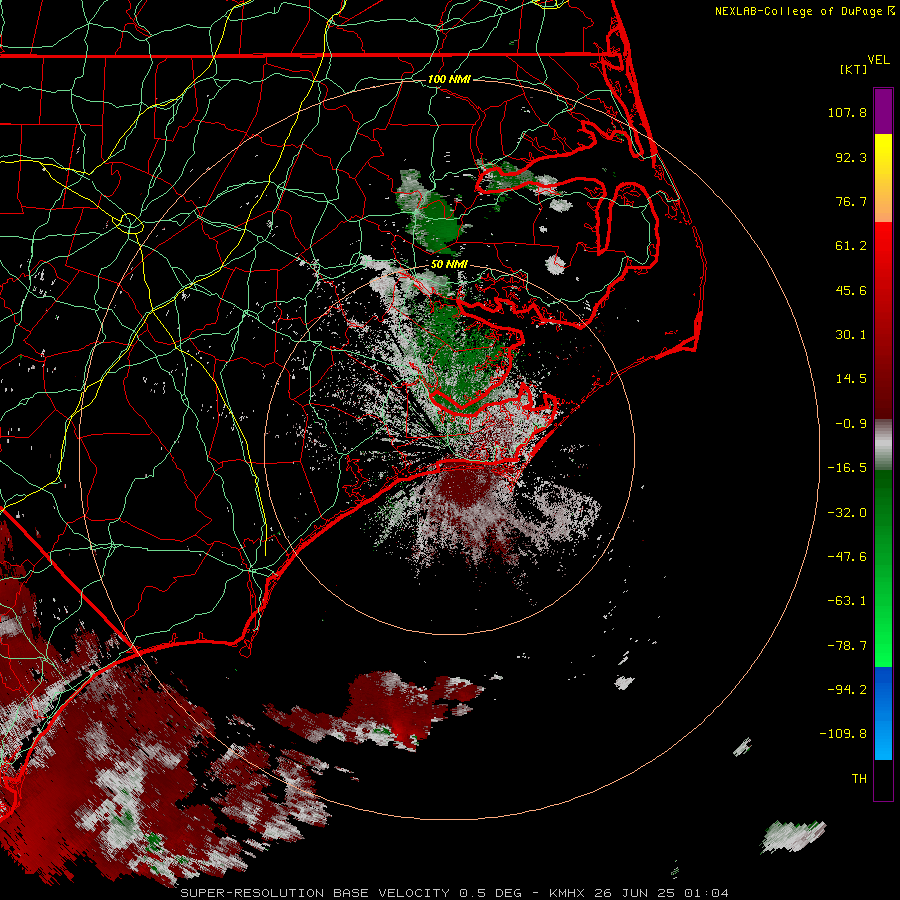This screenshot has height=900, width=900.
Task: Click the -94.2 legend value
Action: pyautogui.click(x=847, y=689)
